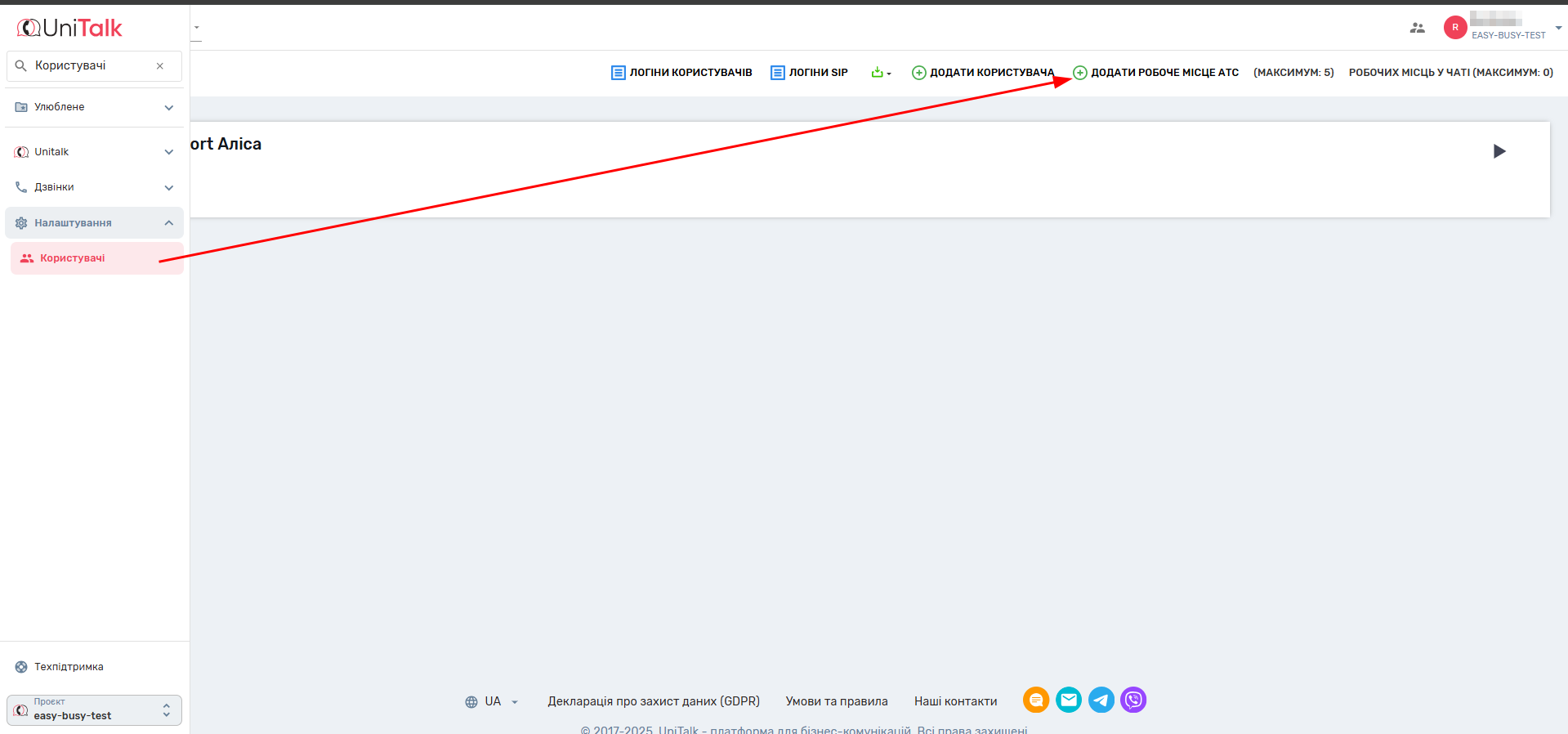Open the email contact icon
The width and height of the screenshot is (1568, 734).
coord(1068,700)
